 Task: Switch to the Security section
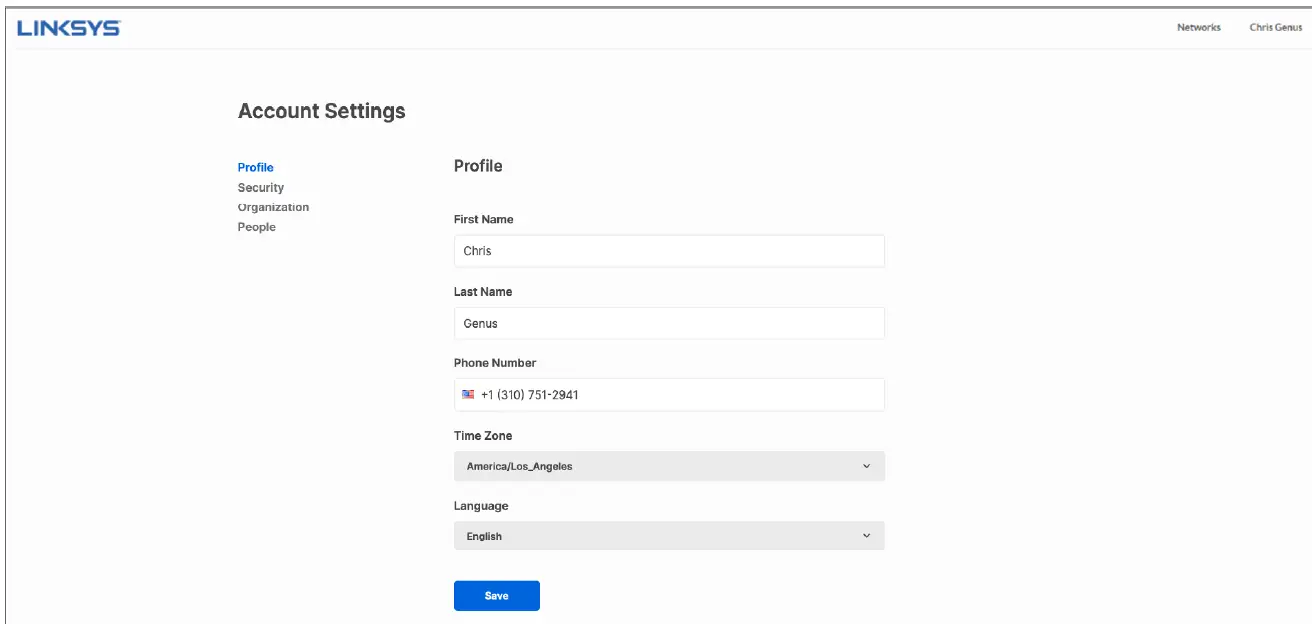point(261,188)
